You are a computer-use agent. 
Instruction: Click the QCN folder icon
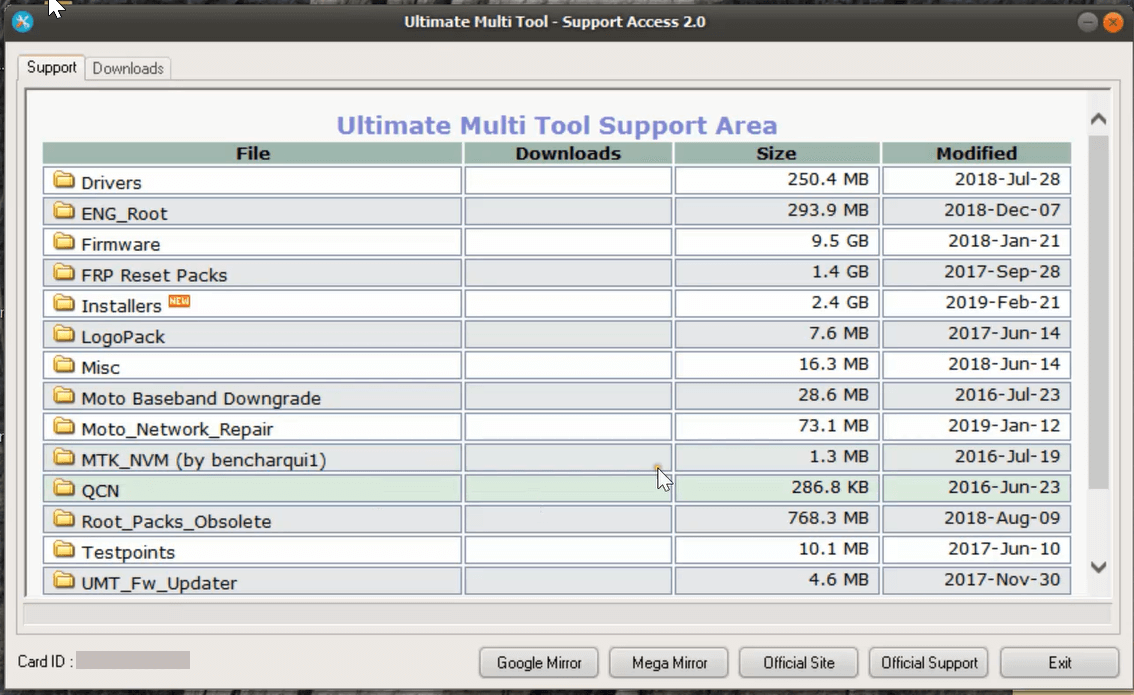(x=65, y=489)
